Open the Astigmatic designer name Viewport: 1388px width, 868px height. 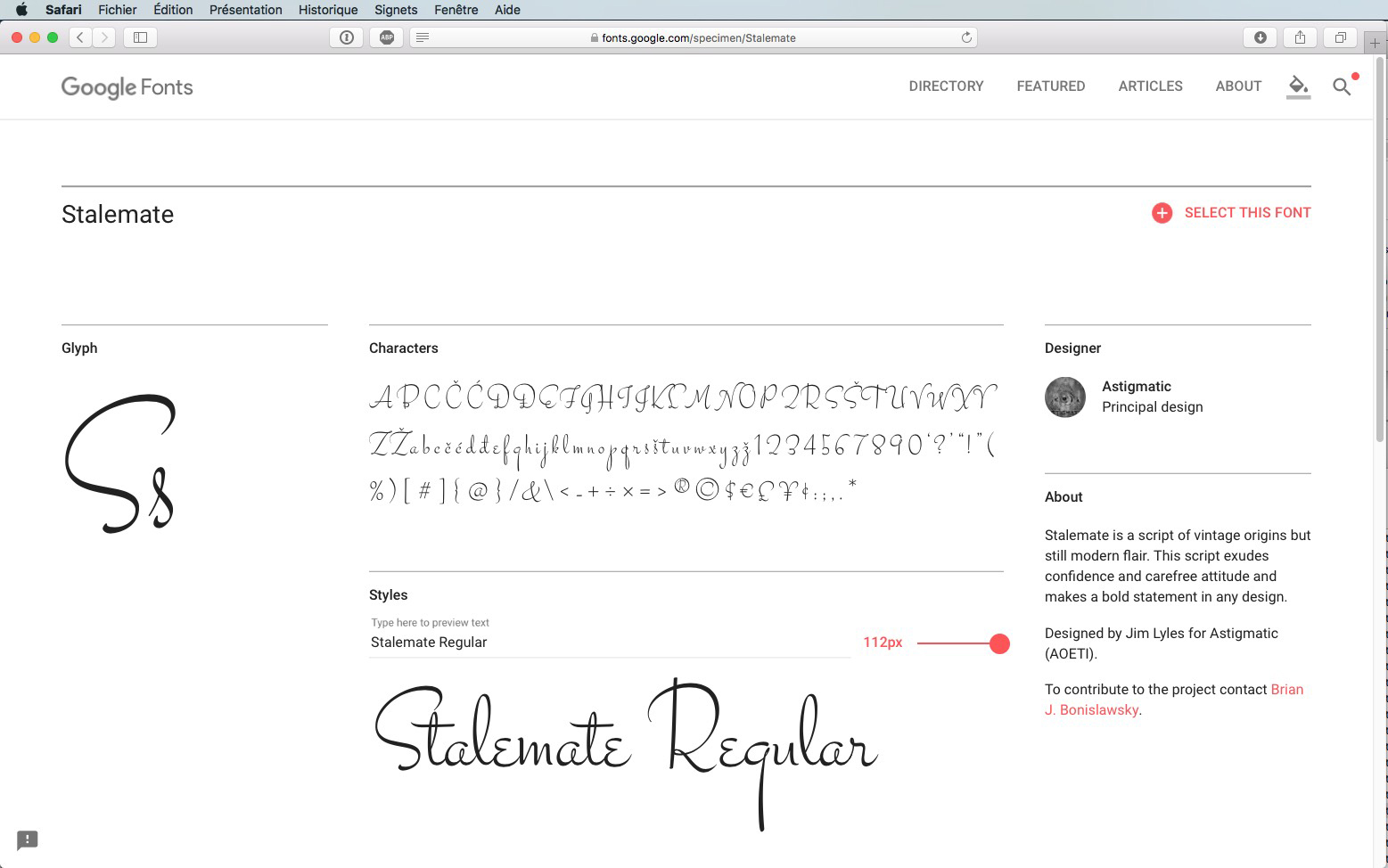pyautogui.click(x=1137, y=387)
